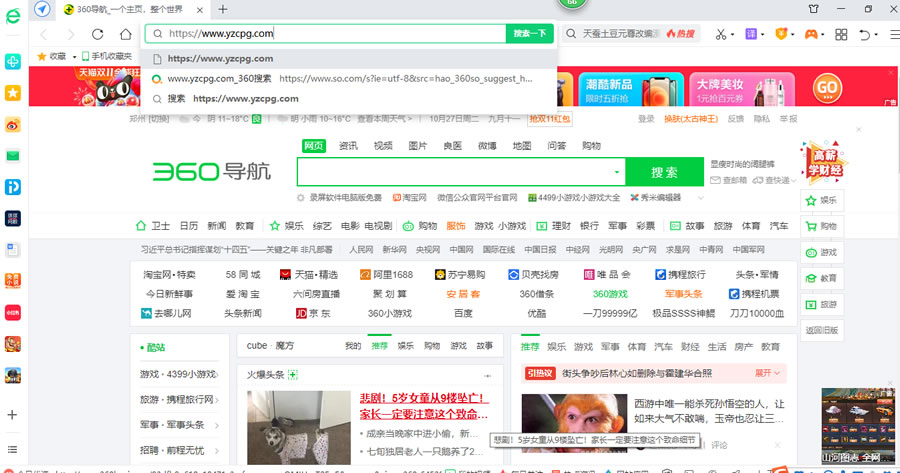Click the blue iD sidebar icon
900x473 pixels.
(13, 187)
